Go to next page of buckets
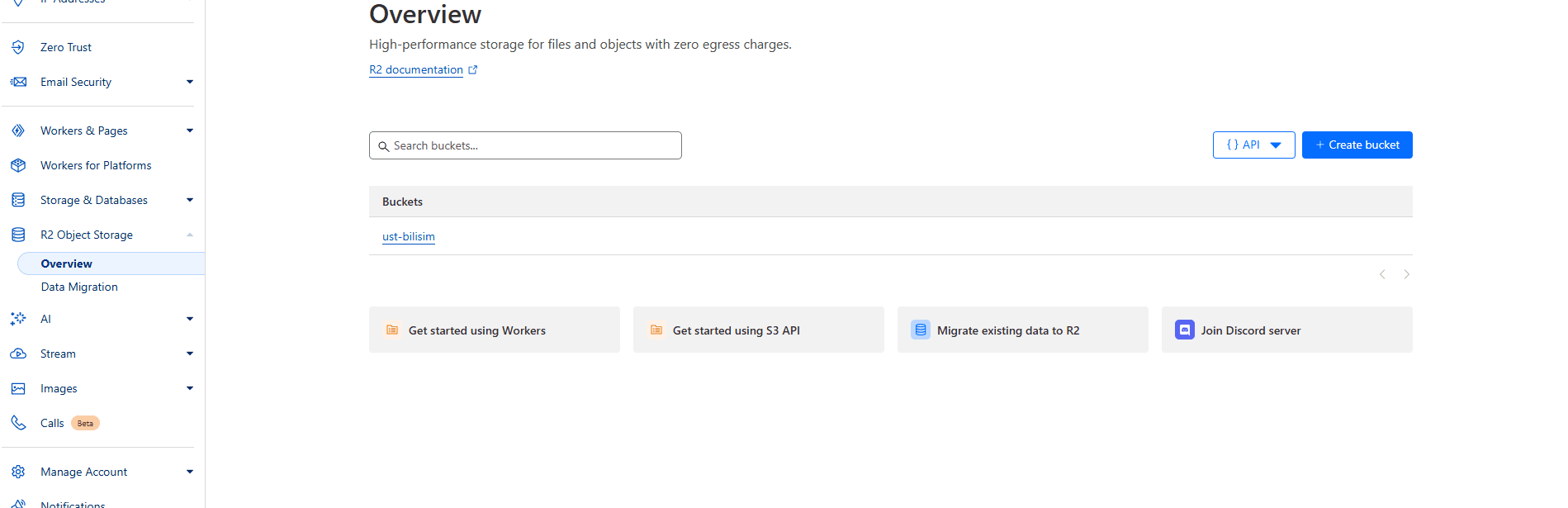Screen dimensions: 1568x508 pyautogui.click(x=1406, y=274)
